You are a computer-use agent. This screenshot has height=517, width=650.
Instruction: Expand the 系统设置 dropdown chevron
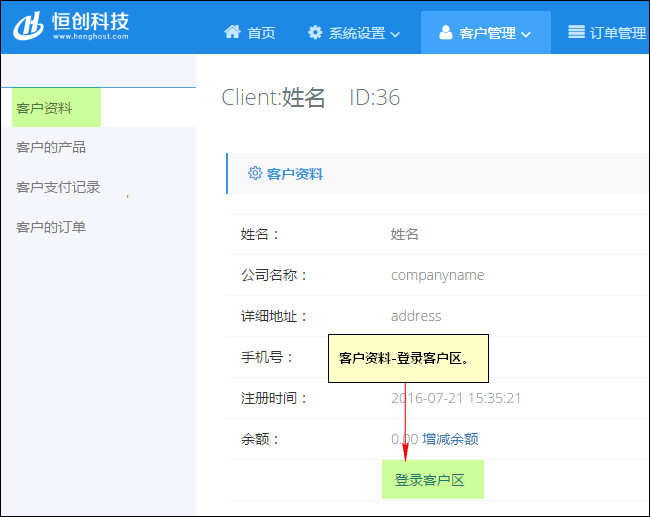[395, 34]
